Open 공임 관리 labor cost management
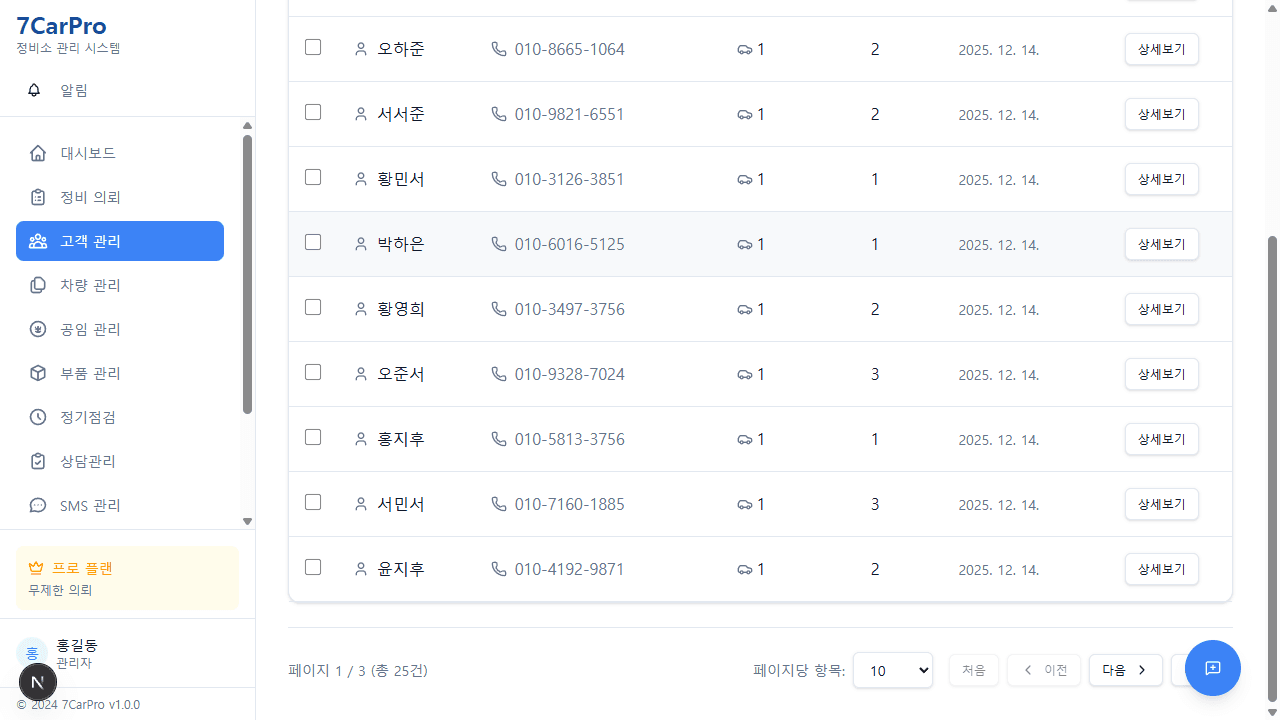 coord(37,329)
